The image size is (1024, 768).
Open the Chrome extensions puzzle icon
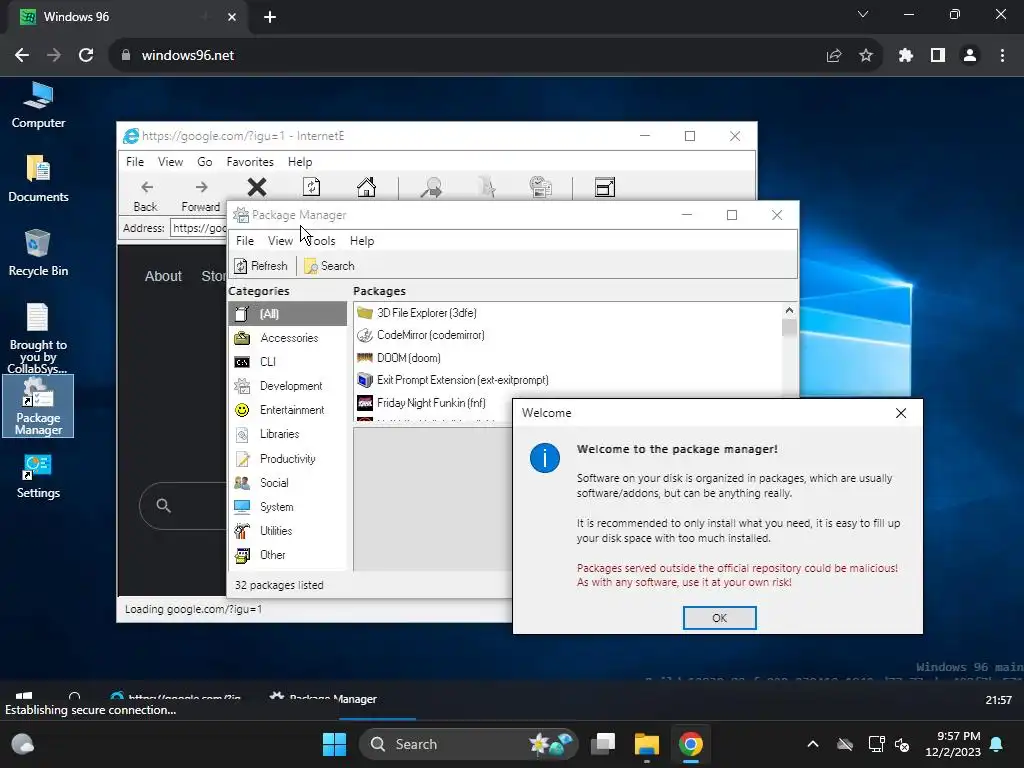(x=906, y=56)
